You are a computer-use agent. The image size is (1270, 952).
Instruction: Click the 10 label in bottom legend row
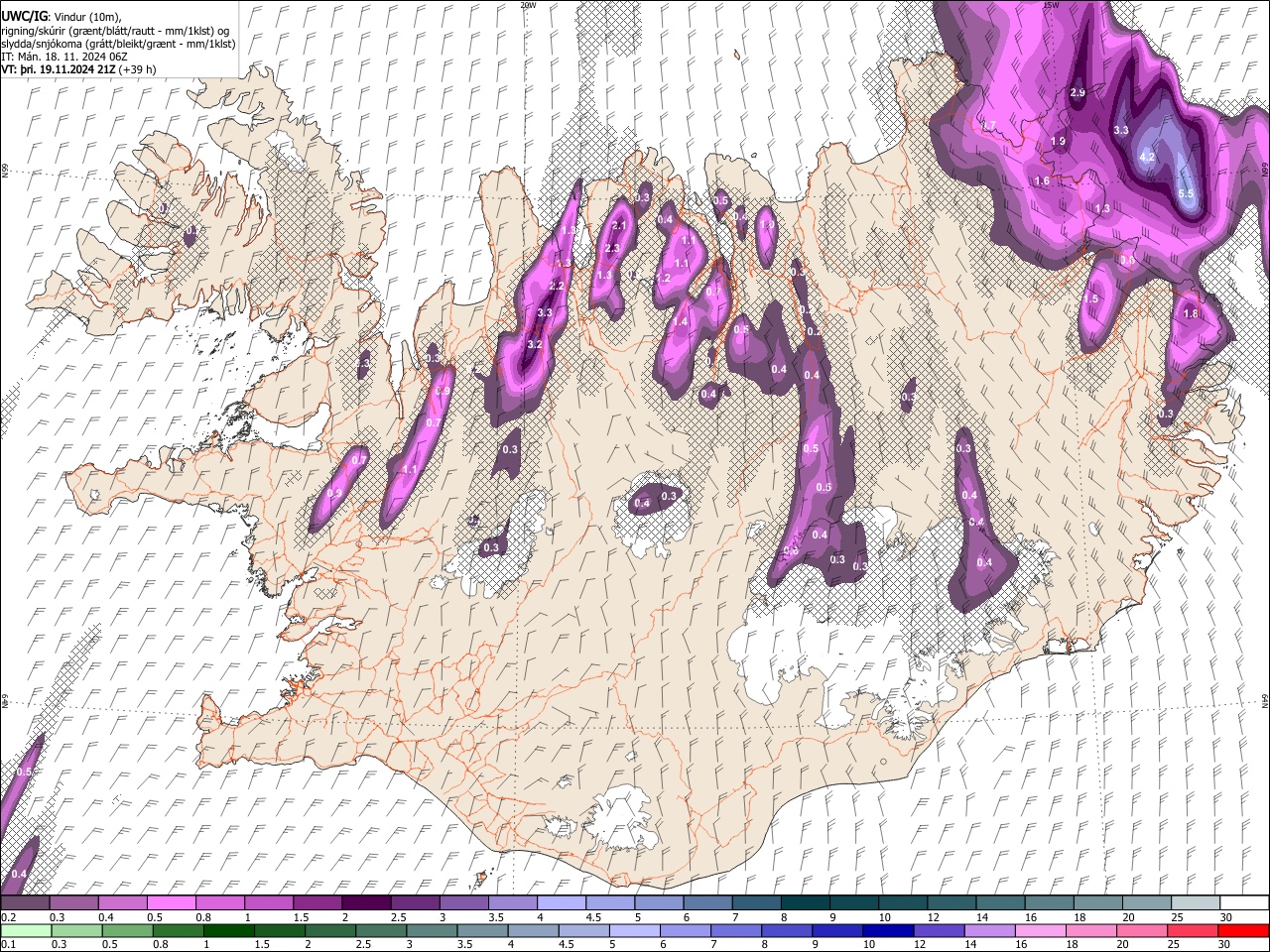[868, 944]
